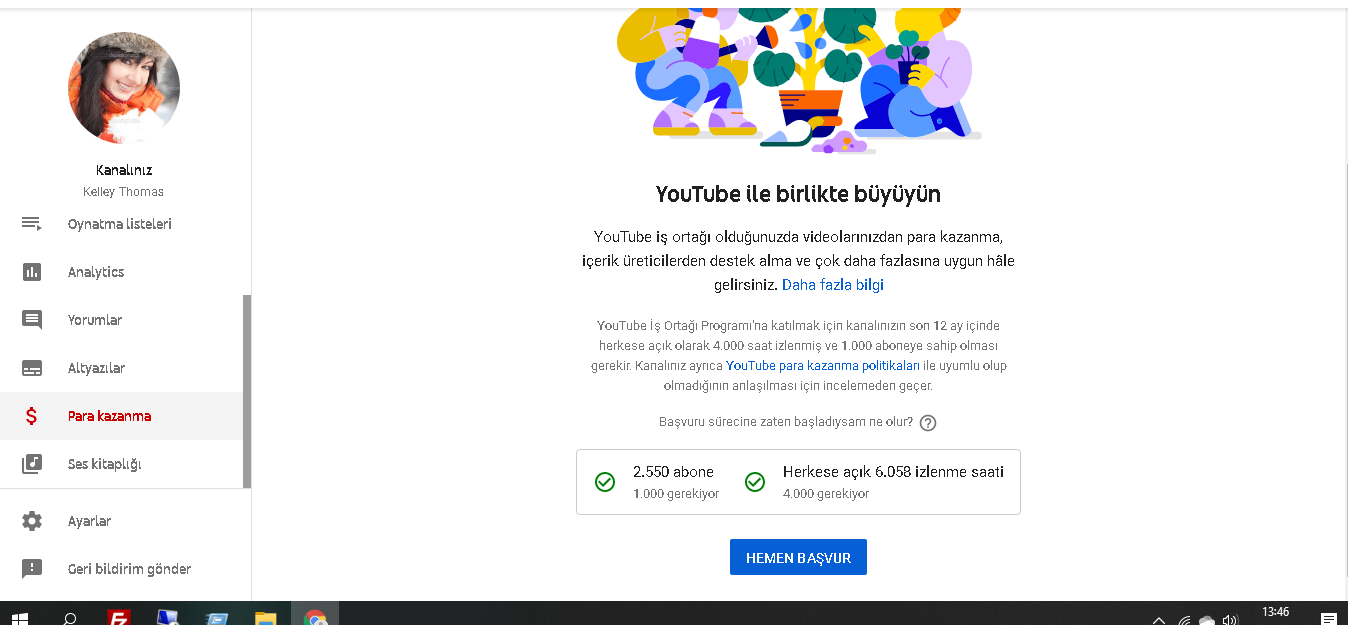Click the question mark help icon
This screenshot has width=1348, height=625.
(928, 423)
